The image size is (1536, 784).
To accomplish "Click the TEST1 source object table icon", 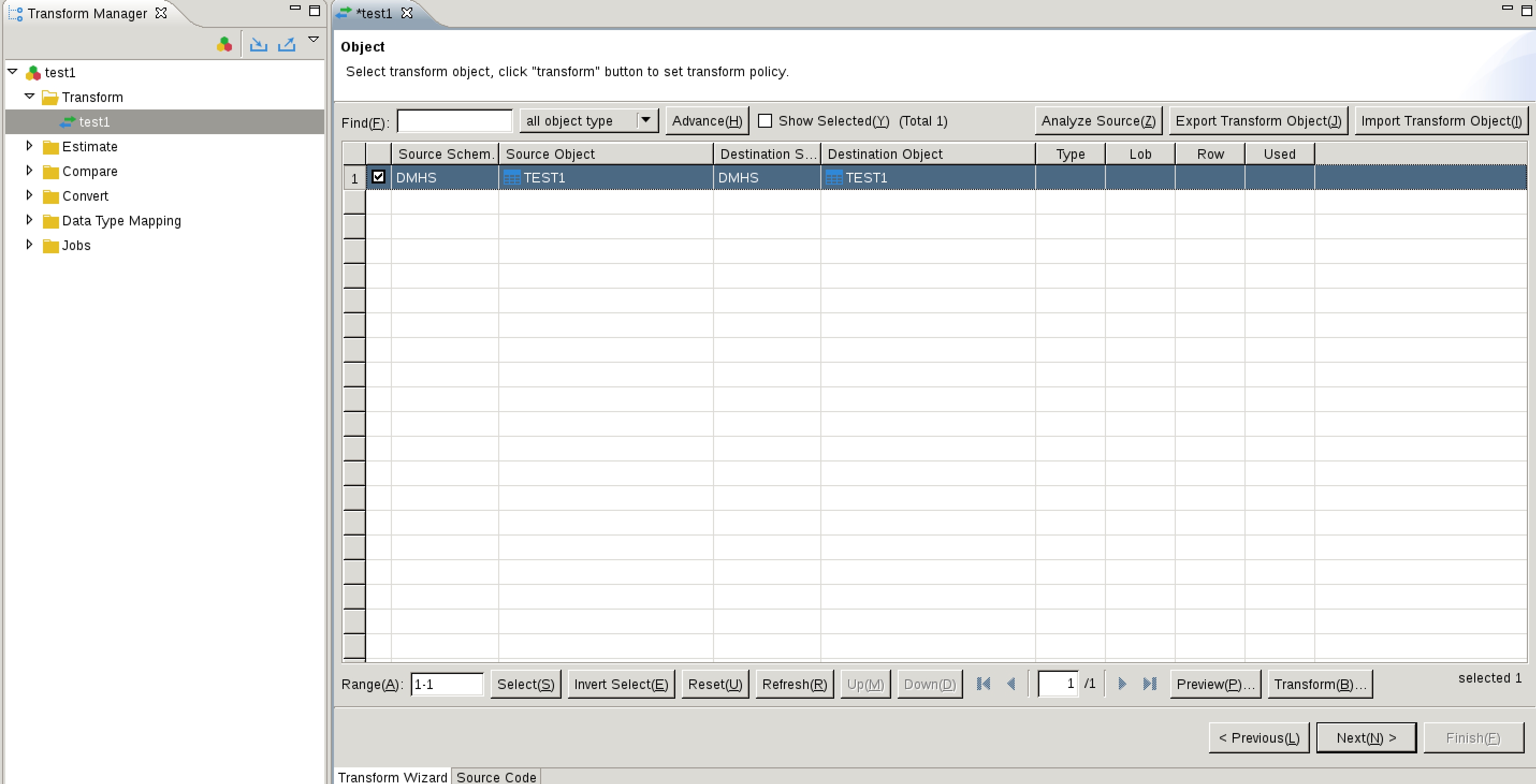I will (x=512, y=178).
